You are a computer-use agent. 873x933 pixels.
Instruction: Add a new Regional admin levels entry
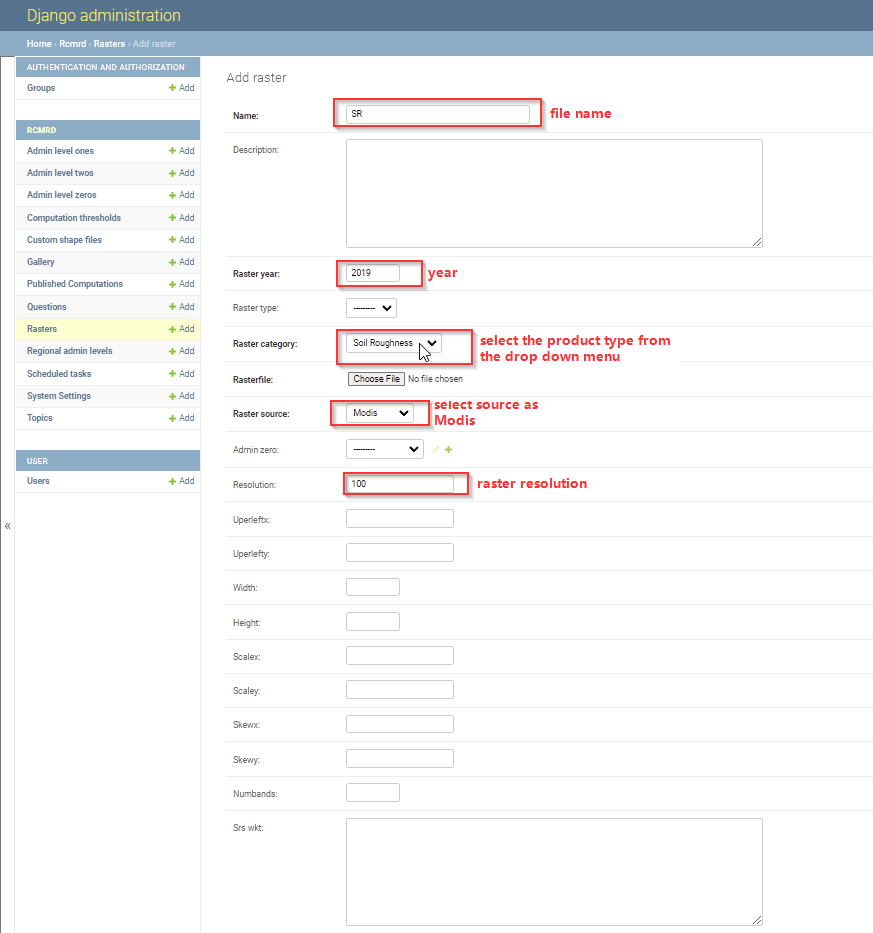tap(182, 350)
